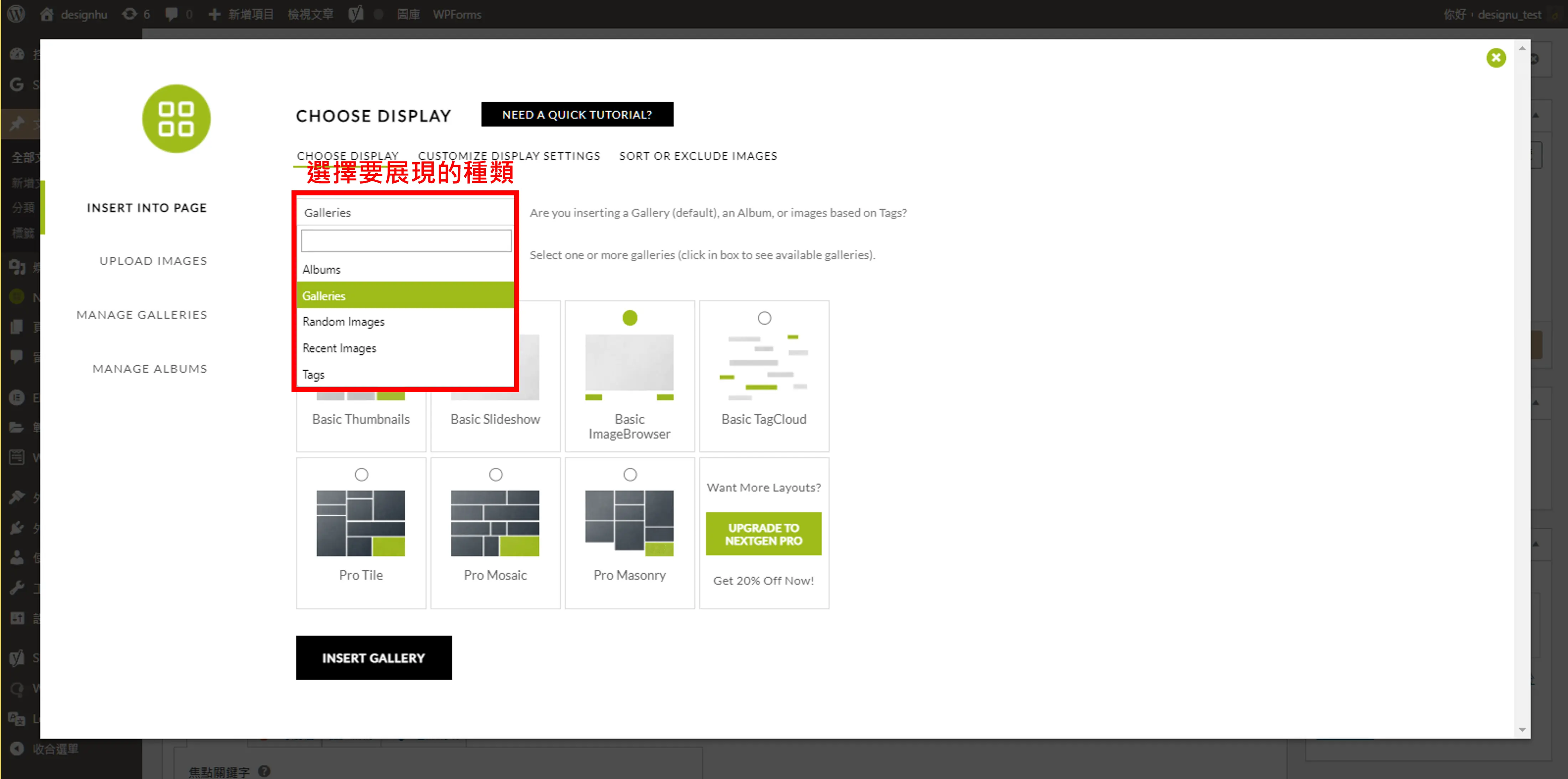Open the Appearance brush icon in sidebar
This screenshot has height=779, width=1568.
point(17,498)
